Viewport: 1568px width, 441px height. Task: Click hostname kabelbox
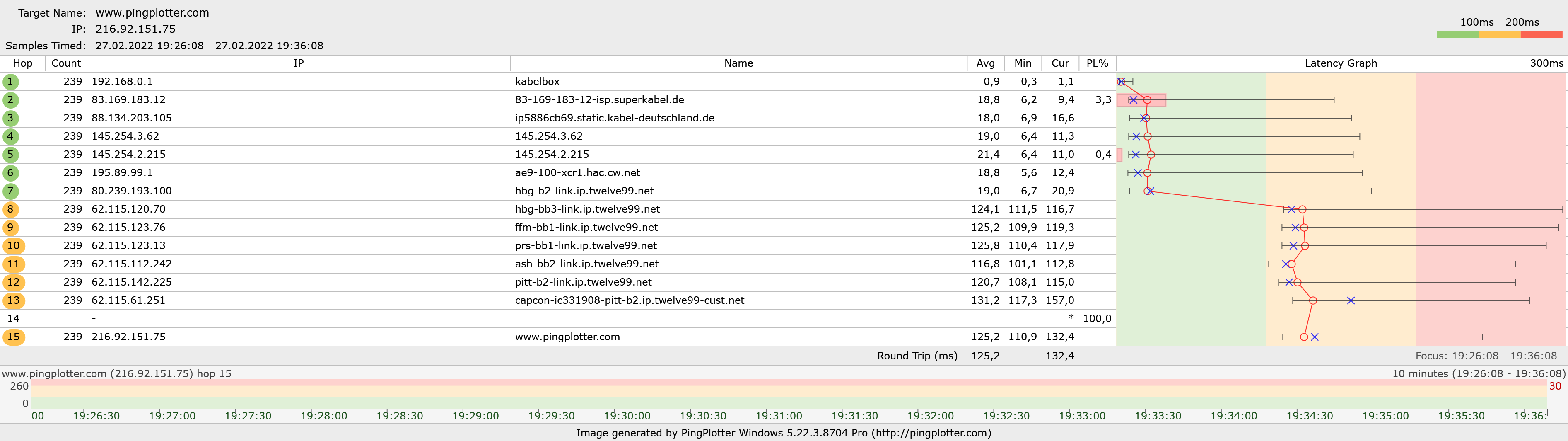[x=537, y=82]
